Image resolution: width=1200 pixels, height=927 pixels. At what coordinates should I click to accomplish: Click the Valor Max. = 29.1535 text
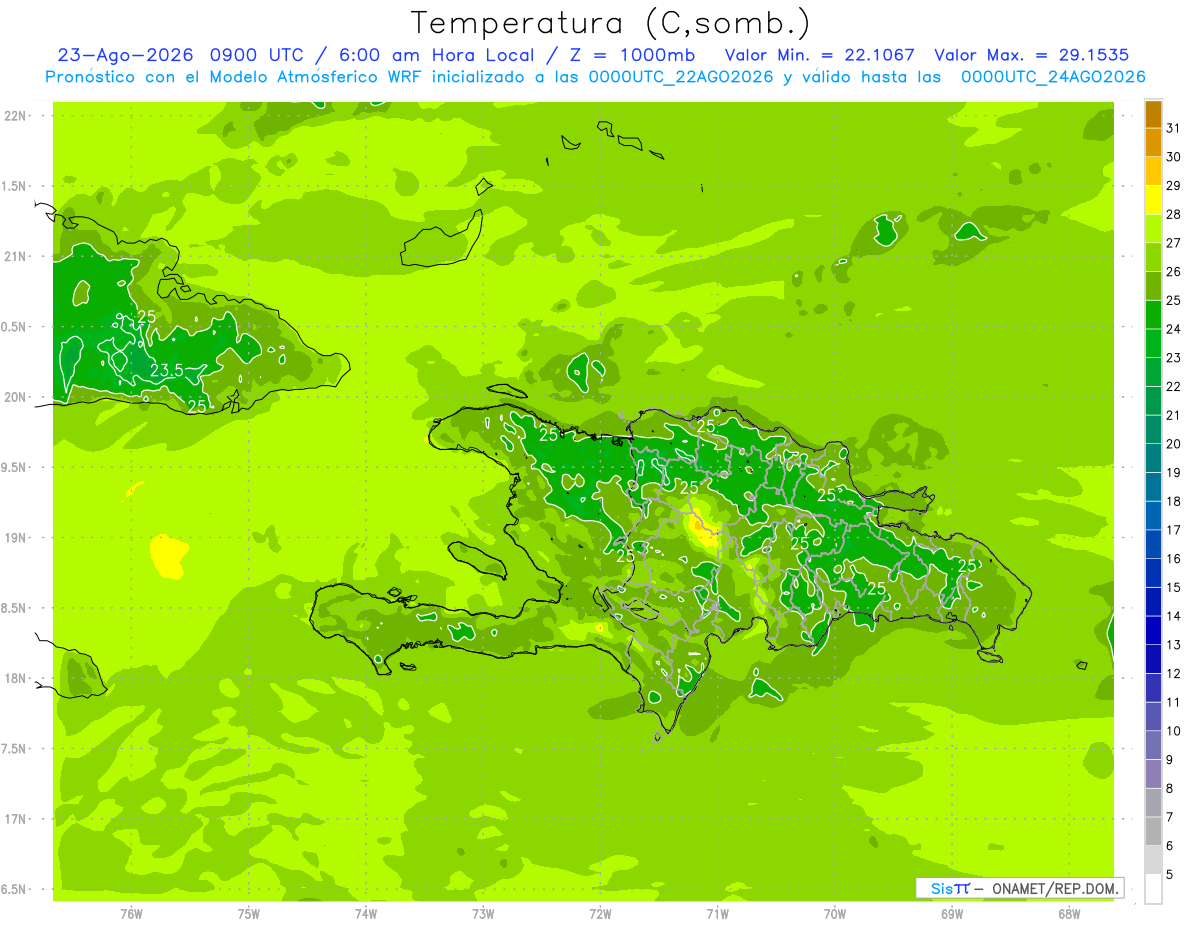point(1031,55)
